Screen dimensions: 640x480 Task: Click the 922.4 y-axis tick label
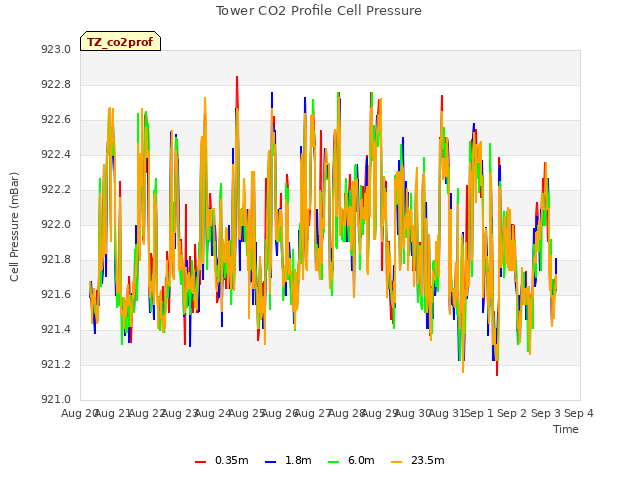[56, 154]
